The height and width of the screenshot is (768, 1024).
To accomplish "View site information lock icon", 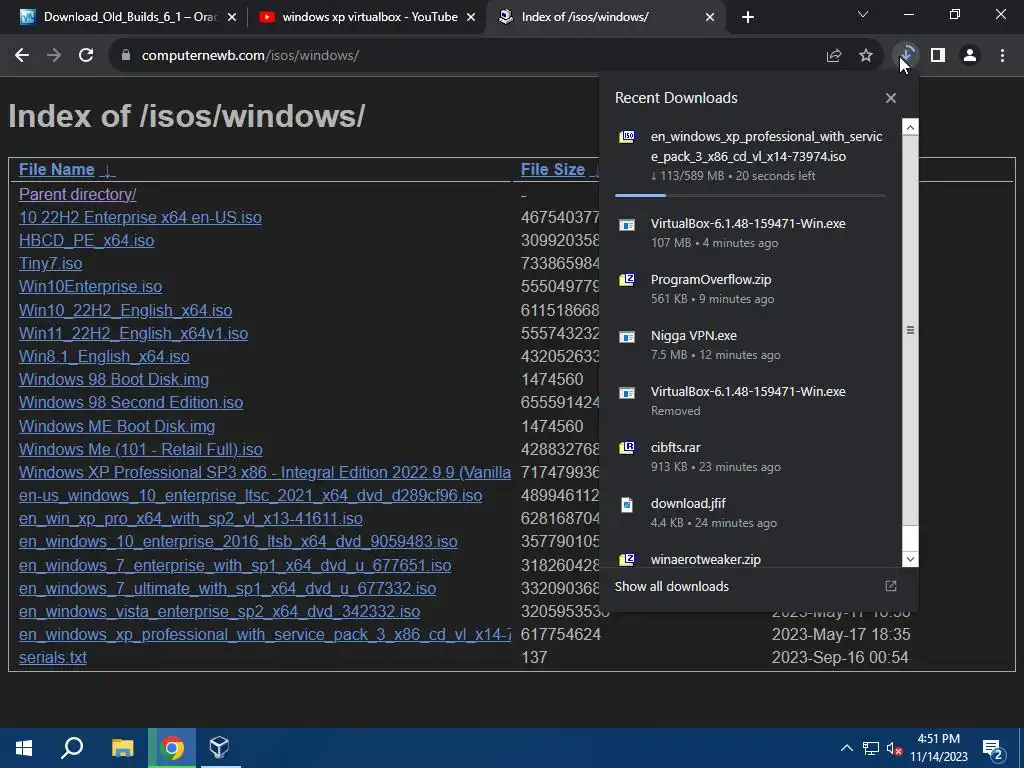I will click(x=126, y=56).
